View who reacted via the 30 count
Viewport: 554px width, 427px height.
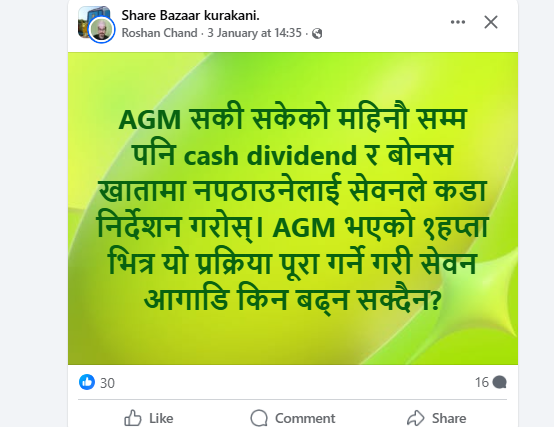107,383
